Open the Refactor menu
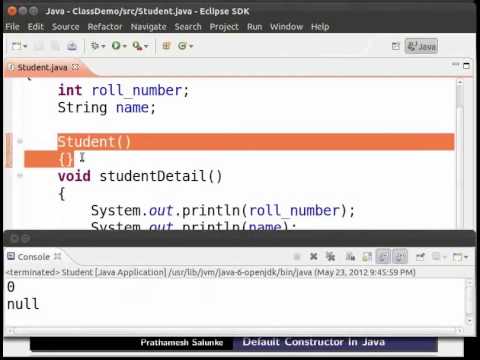The height and width of the screenshot is (360, 480). pos(105,27)
